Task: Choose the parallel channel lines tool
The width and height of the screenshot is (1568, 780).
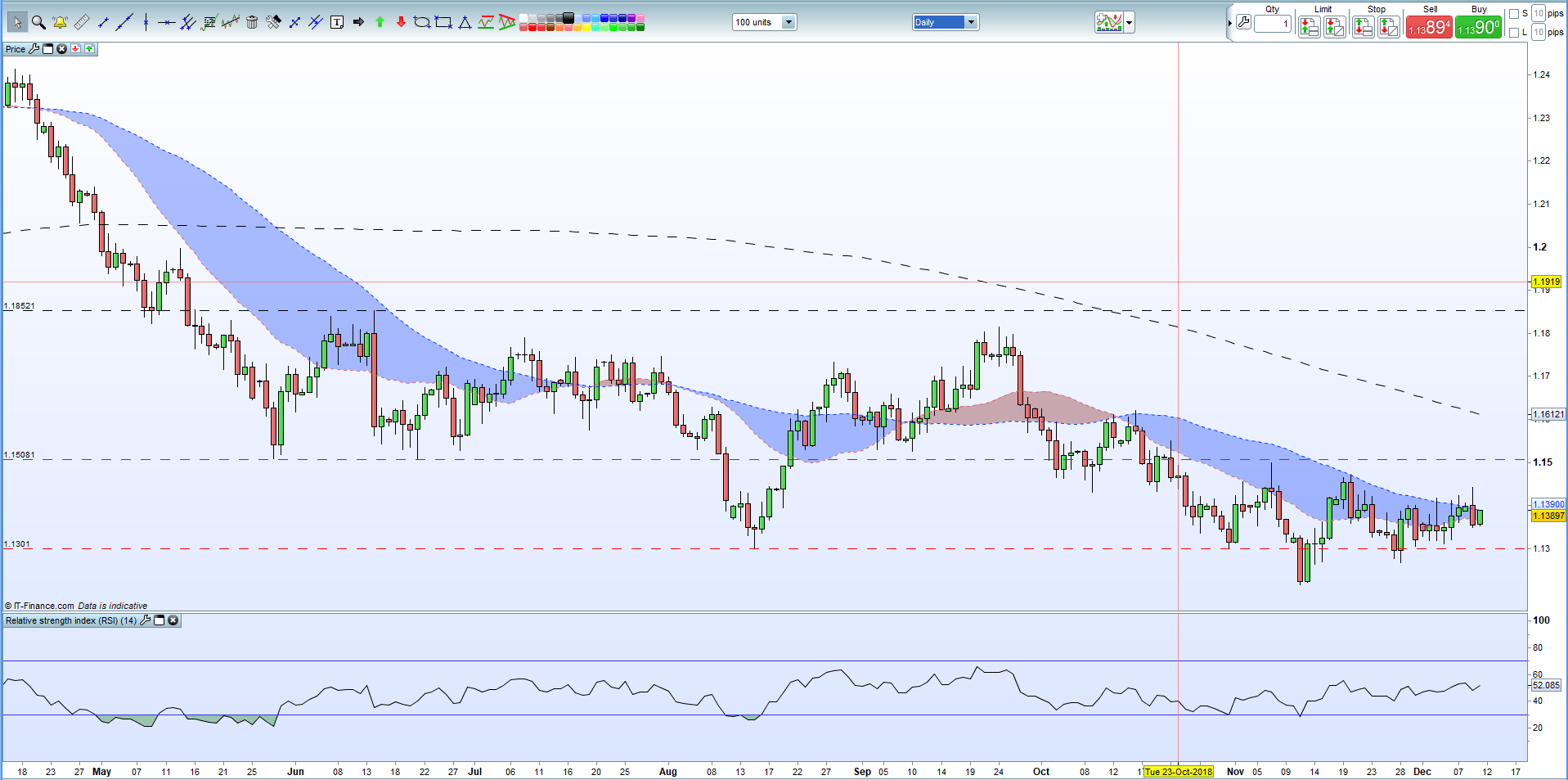Action: pos(187,22)
